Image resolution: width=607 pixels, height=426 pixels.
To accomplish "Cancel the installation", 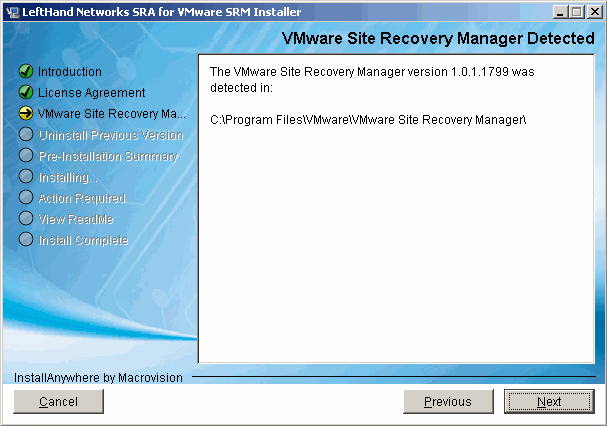I will click(58, 402).
